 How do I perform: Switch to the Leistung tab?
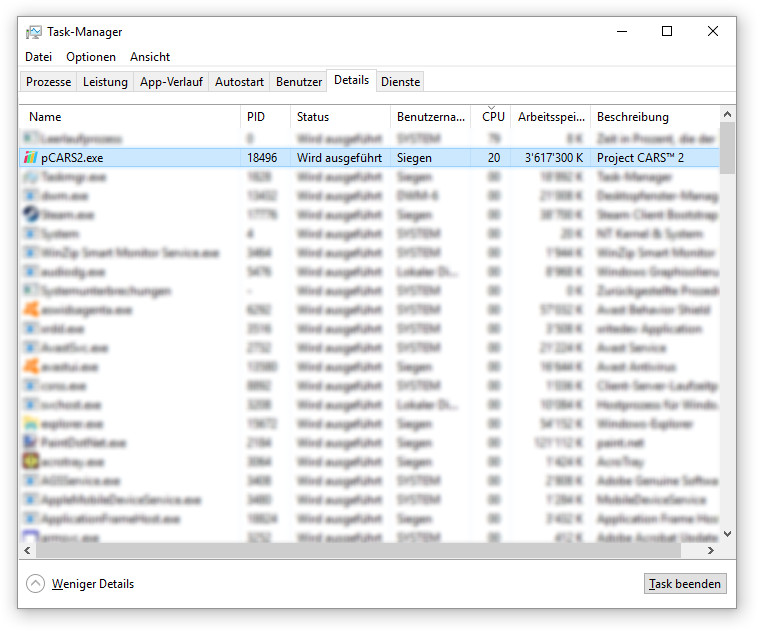[105, 82]
